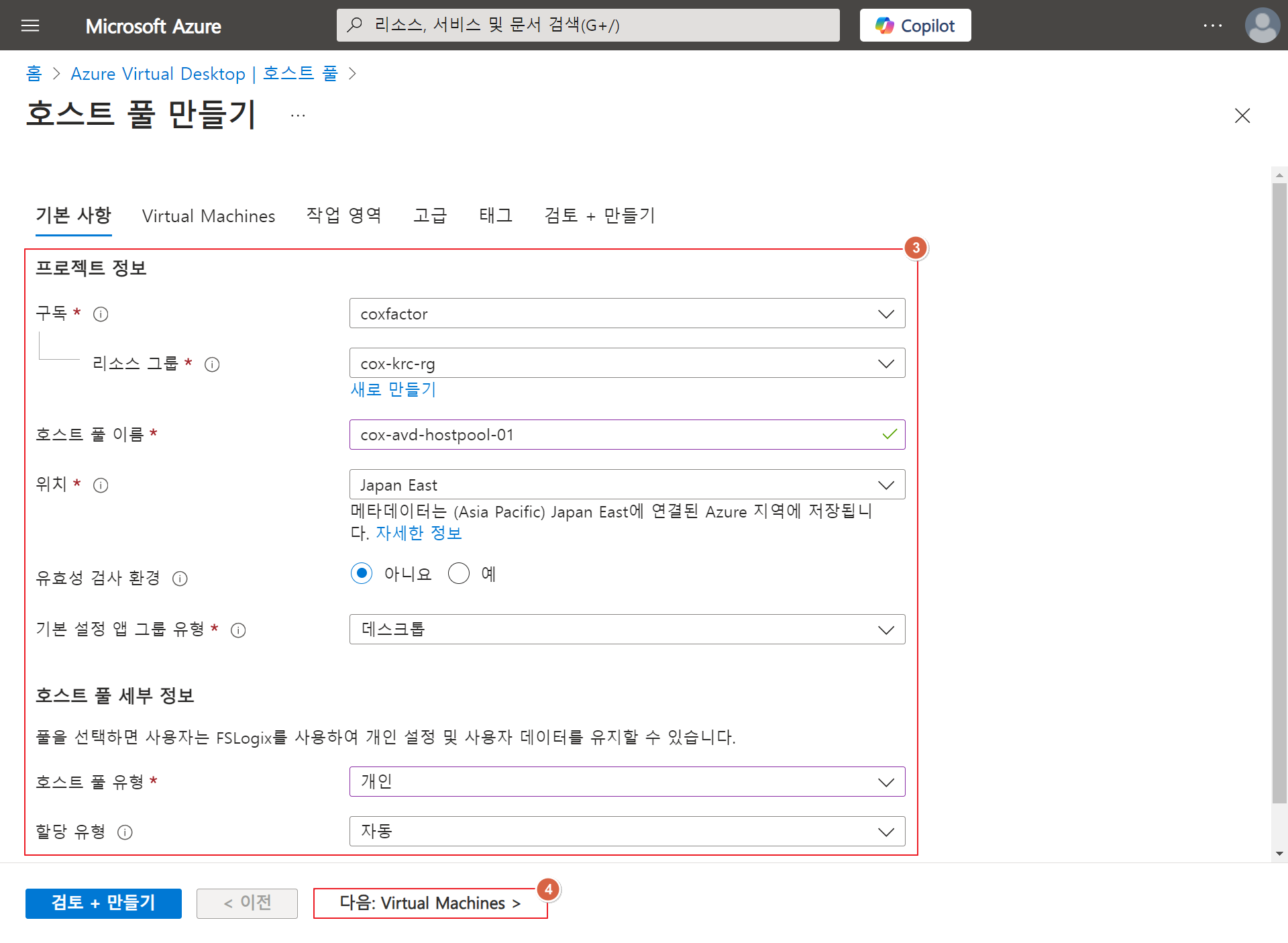Close the host pool creation blade
Screen dimensions: 1288x943
tap(1242, 115)
